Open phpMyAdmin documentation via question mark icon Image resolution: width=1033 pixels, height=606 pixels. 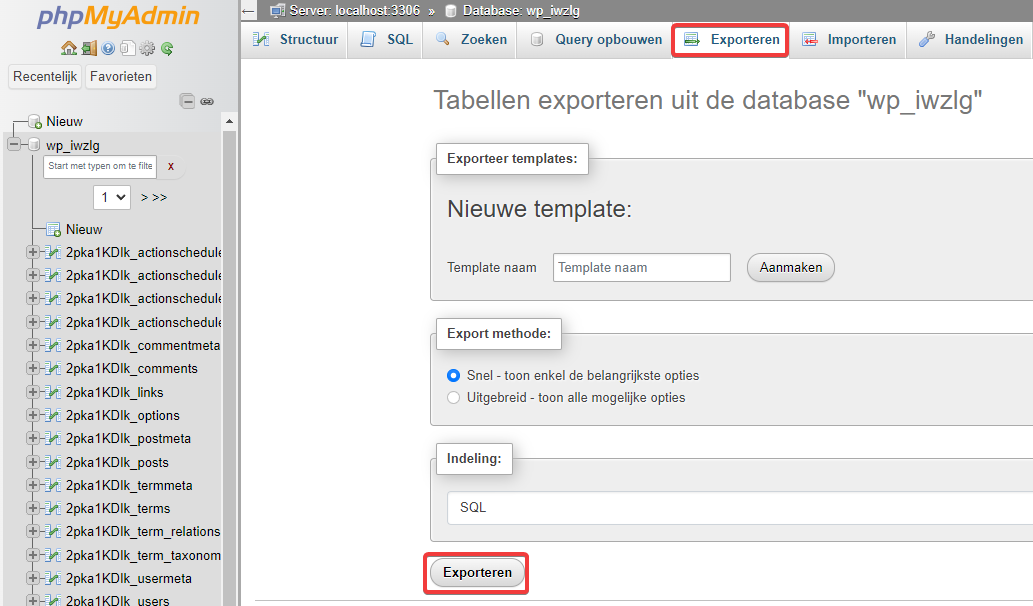pos(108,49)
